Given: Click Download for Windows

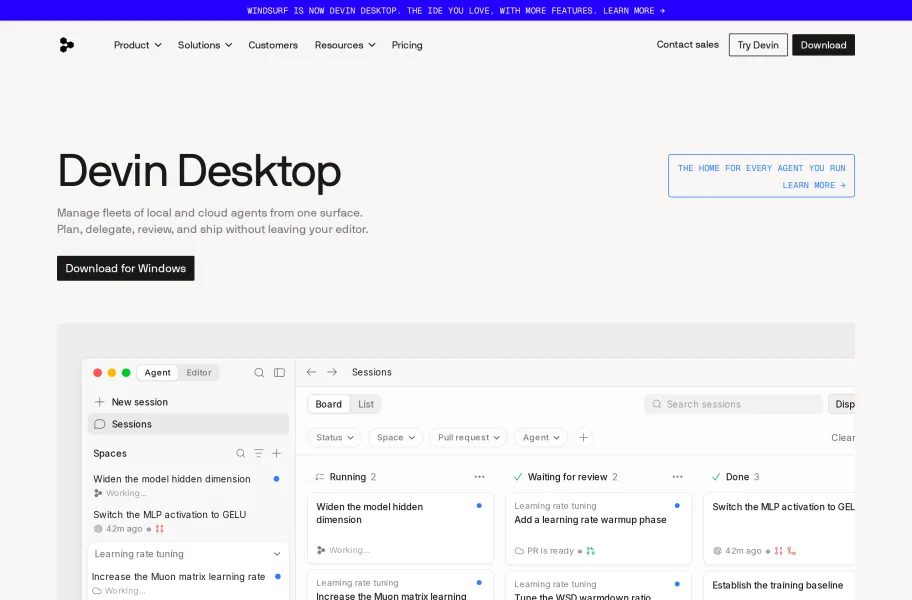Looking at the screenshot, I should coord(126,268).
